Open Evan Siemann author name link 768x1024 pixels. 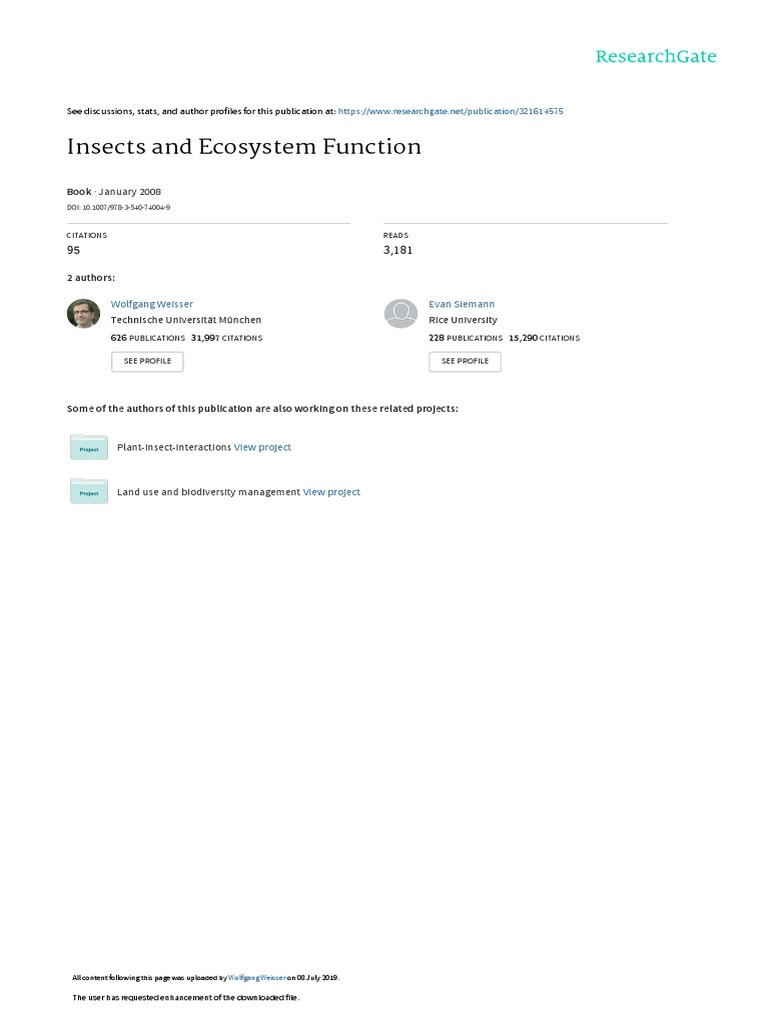462,304
